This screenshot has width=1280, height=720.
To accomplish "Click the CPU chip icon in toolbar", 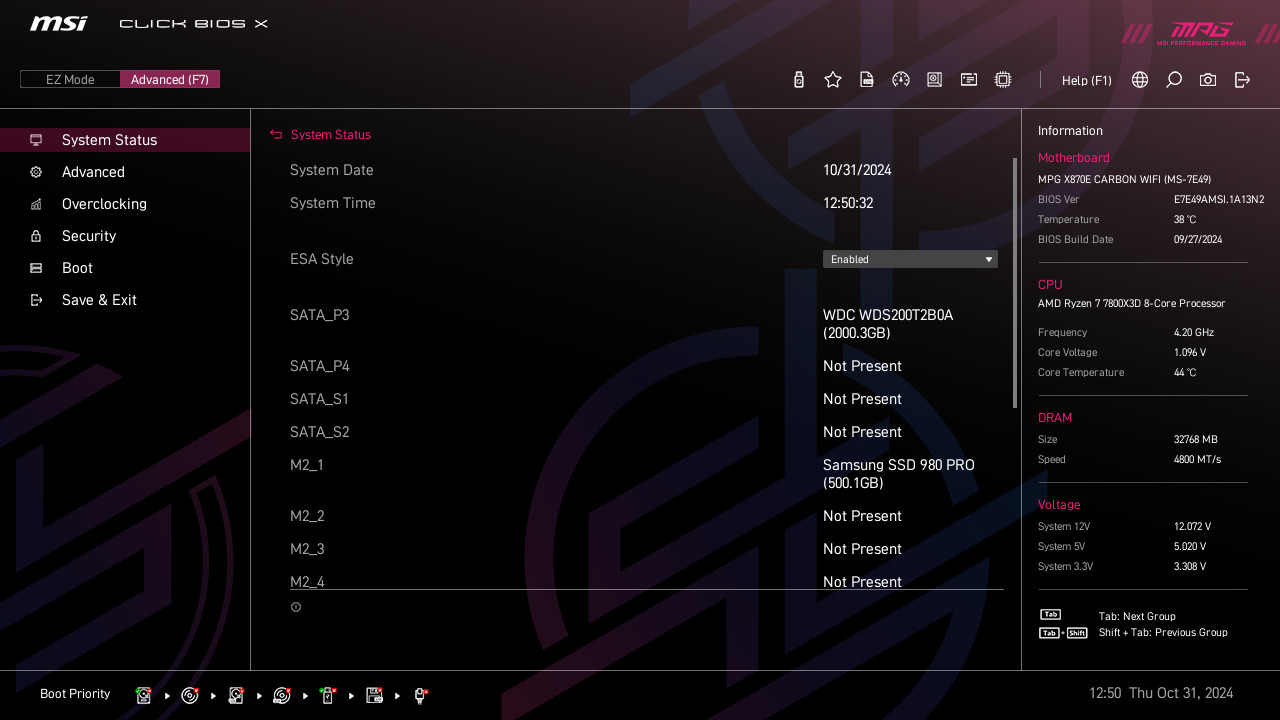I will pyautogui.click(x=1003, y=80).
